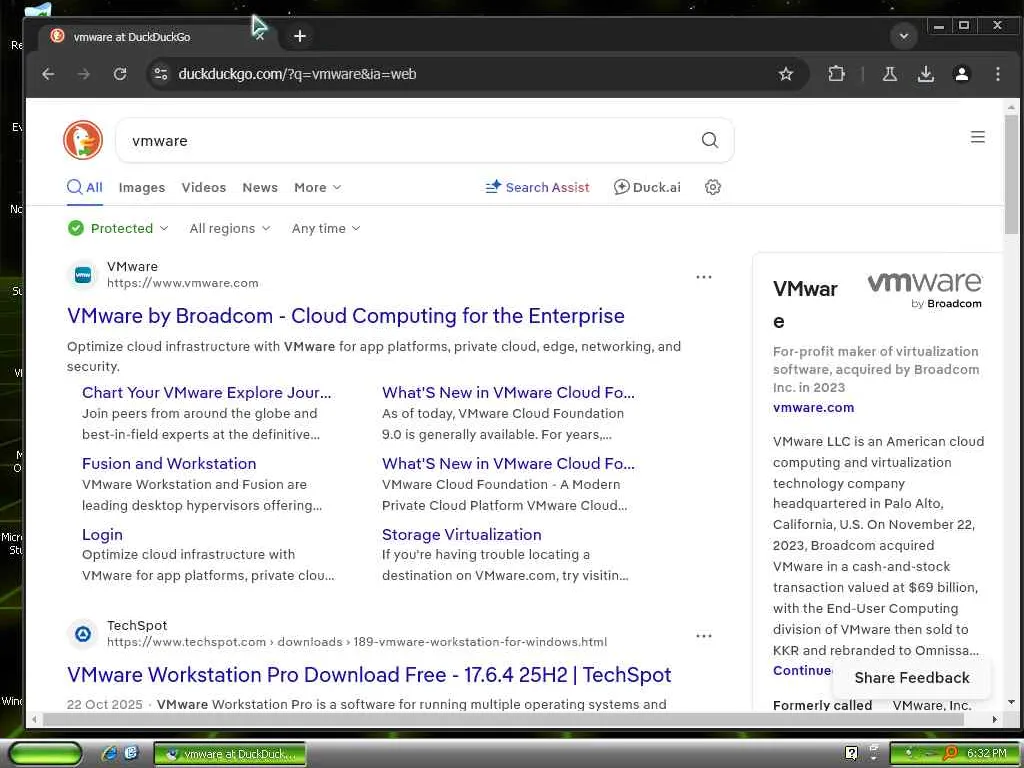Image resolution: width=1024 pixels, height=768 pixels.
Task: Click the Share Feedback button
Action: [912, 678]
